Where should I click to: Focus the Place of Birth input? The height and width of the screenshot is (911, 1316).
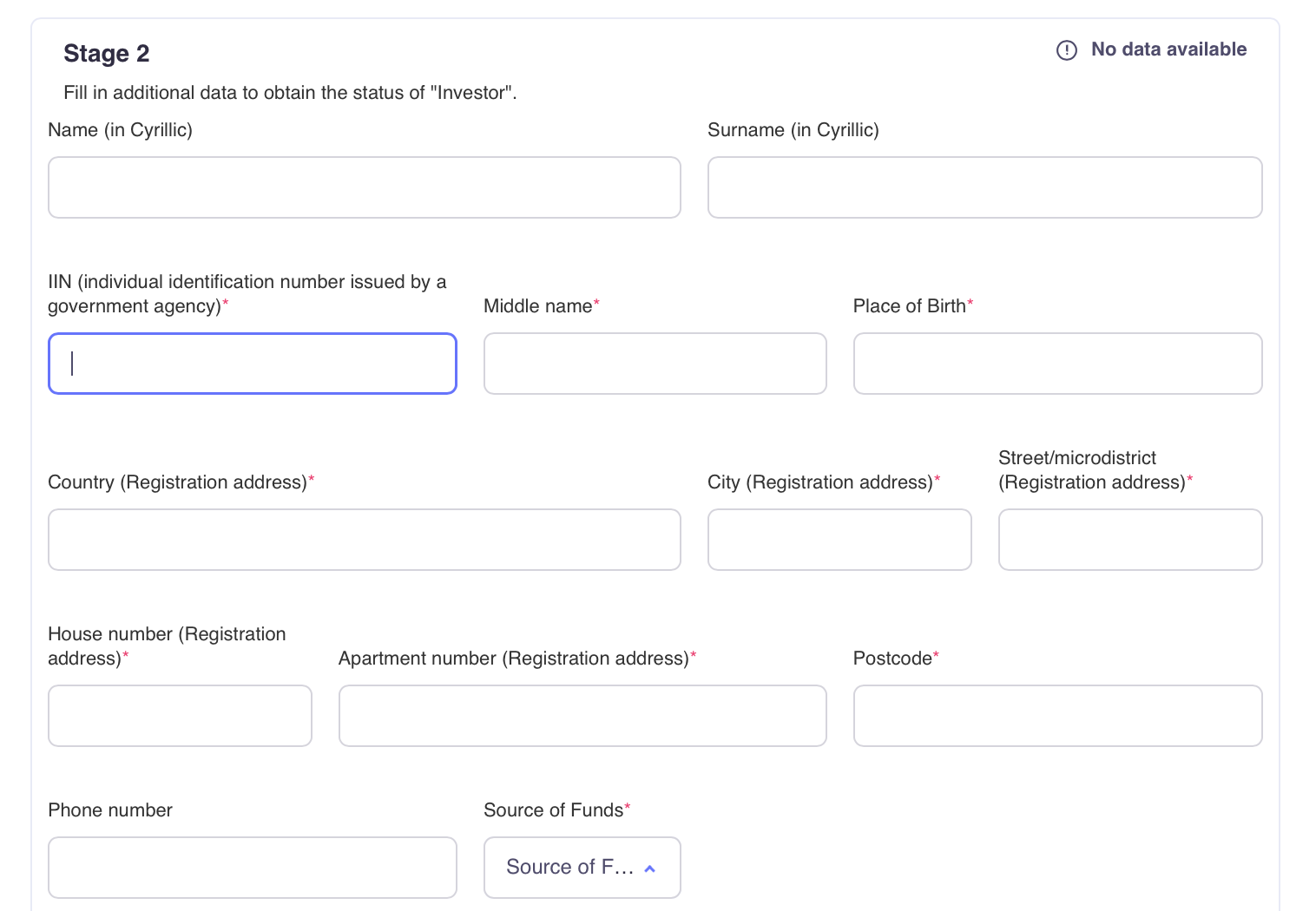pyautogui.click(x=1057, y=364)
